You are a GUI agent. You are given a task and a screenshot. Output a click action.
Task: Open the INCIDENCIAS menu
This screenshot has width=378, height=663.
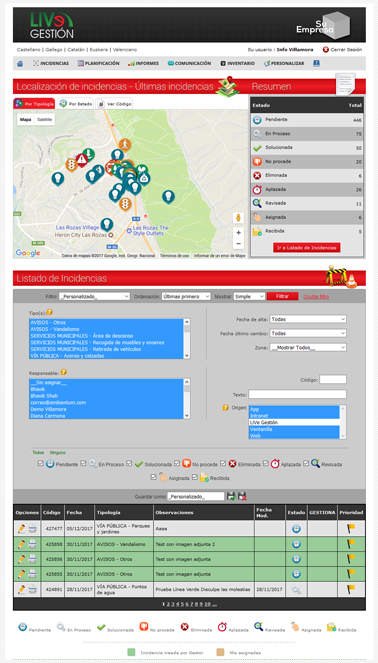pos(51,63)
